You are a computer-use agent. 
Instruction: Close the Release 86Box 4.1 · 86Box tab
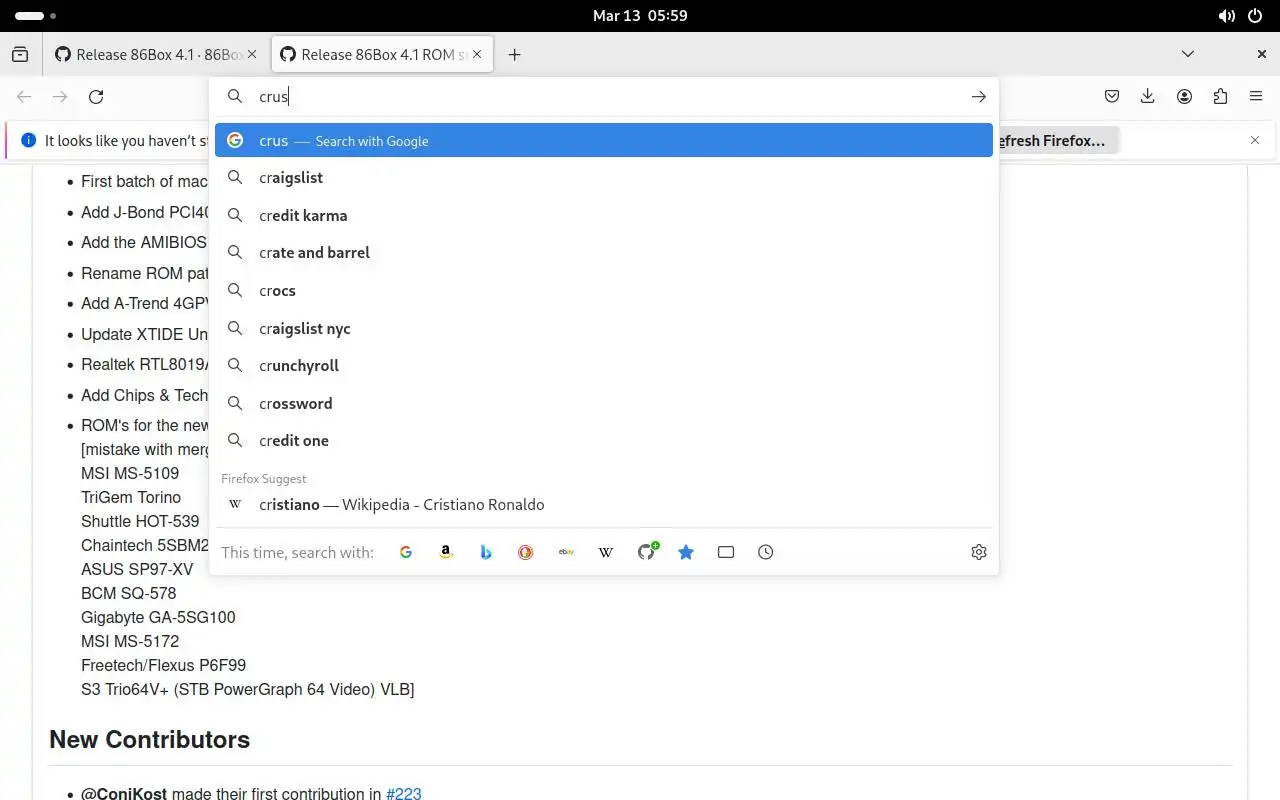(x=252, y=55)
